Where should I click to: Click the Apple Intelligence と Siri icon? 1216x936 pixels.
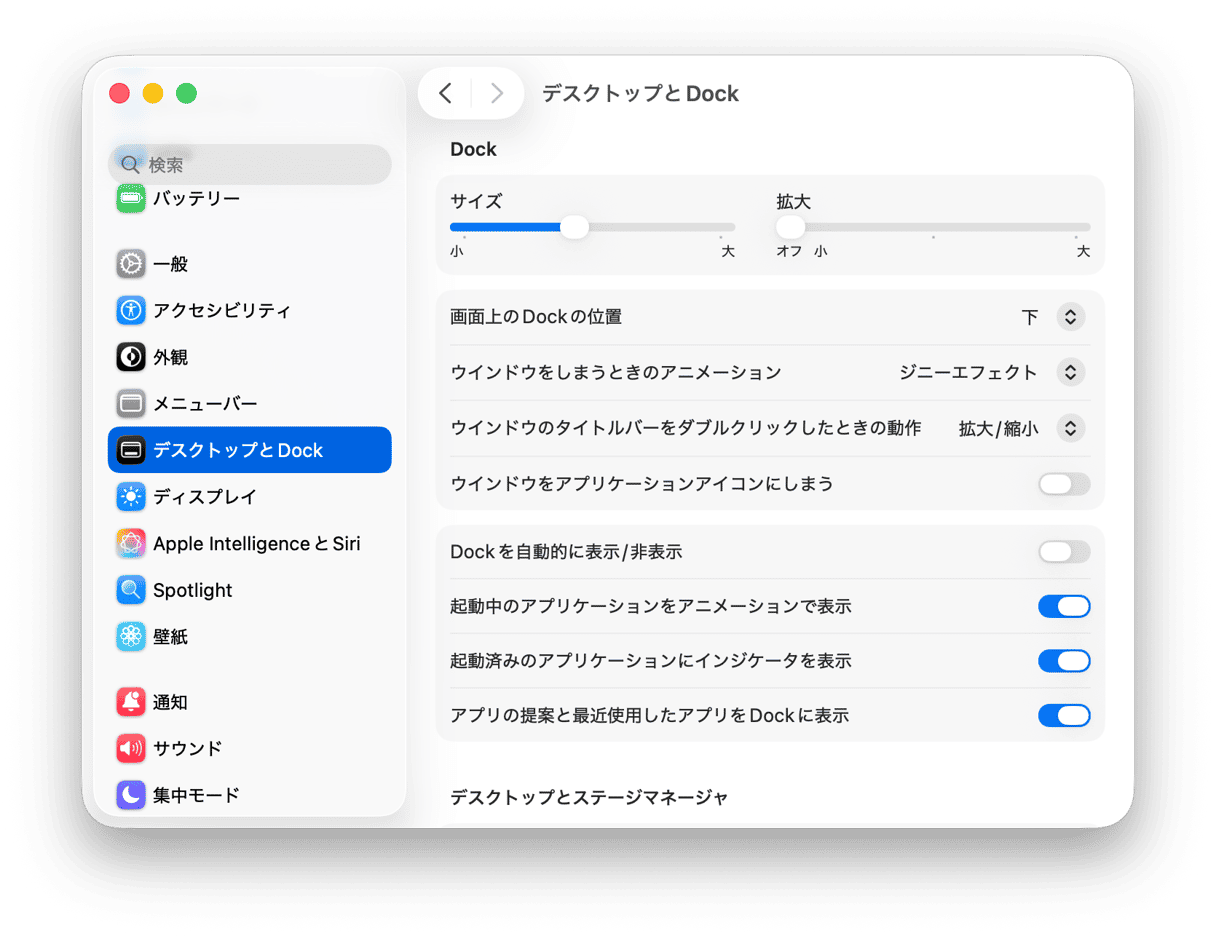(131, 544)
